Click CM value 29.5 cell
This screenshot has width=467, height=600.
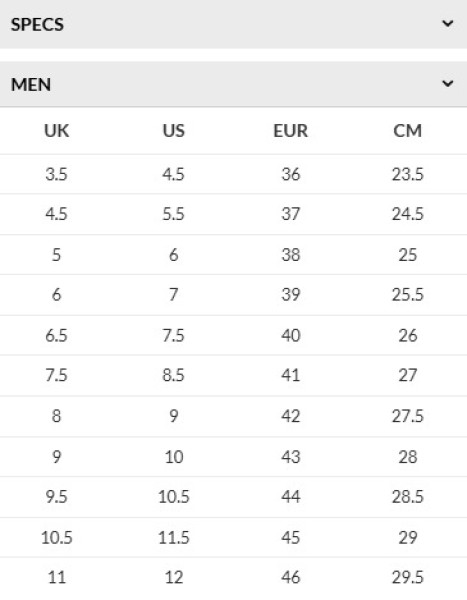(x=408, y=577)
